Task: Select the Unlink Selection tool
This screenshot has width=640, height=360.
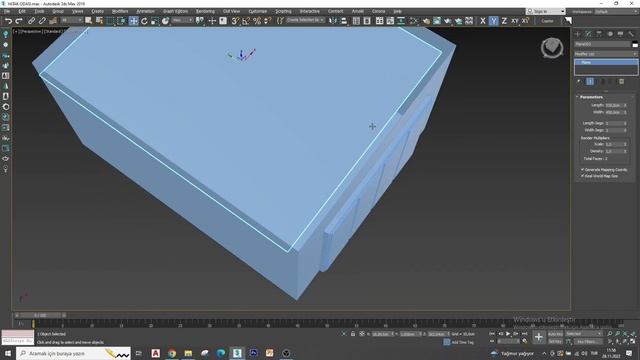Action: pyautogui.click(x=42, y=21)
